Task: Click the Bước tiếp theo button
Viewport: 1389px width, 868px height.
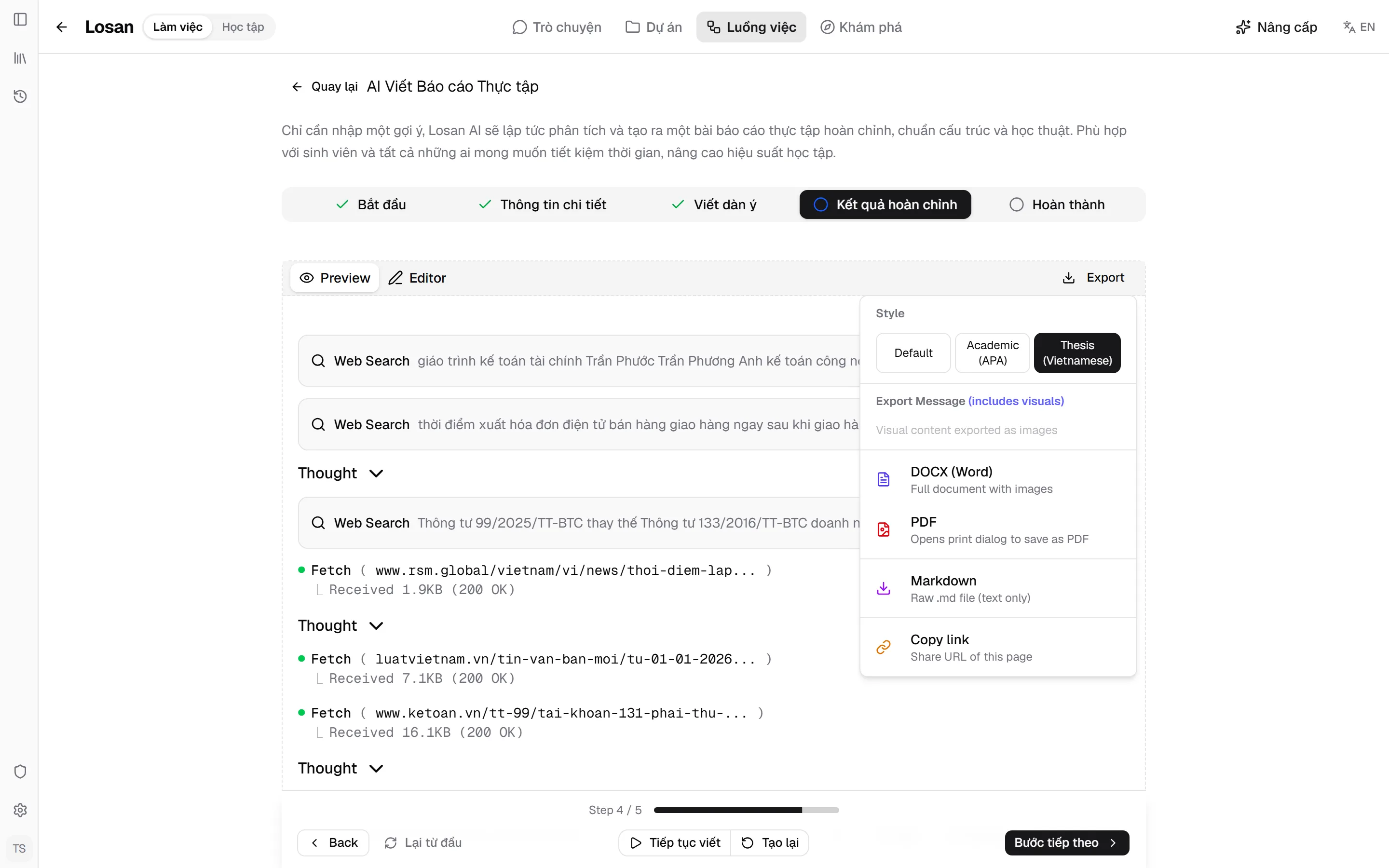Action: [x=1066, y=842]
